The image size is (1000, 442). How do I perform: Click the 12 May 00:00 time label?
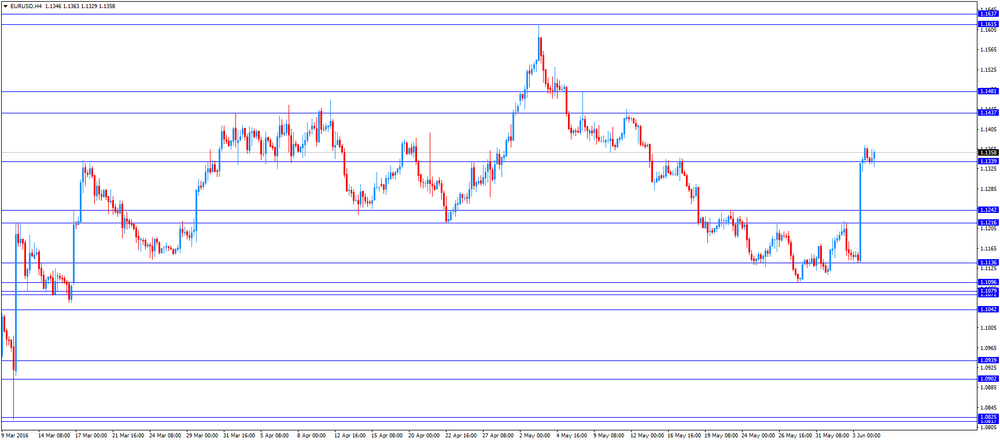click(647, 437)
